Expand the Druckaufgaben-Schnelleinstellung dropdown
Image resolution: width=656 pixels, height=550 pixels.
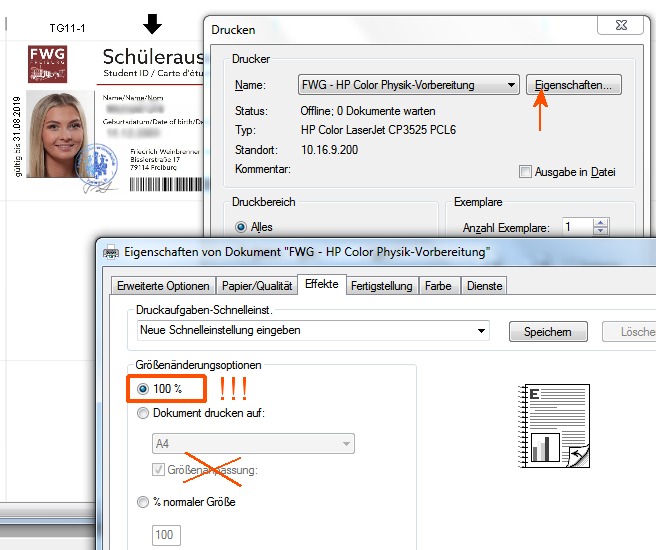(481, 330)
